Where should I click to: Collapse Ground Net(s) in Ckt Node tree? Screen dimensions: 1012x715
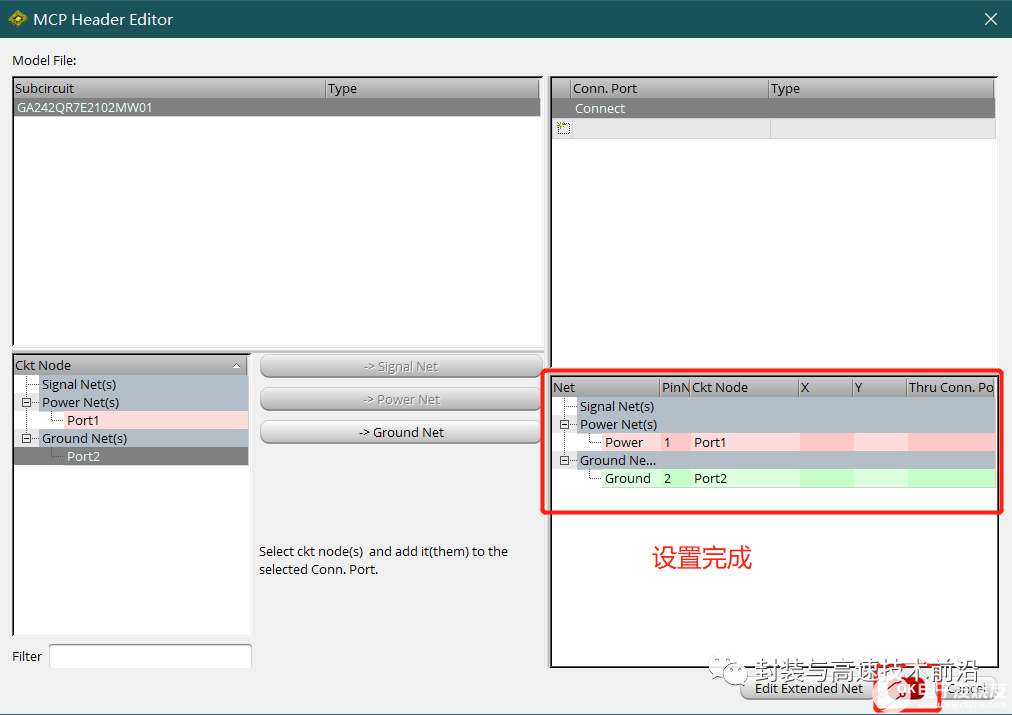[26, 438]
